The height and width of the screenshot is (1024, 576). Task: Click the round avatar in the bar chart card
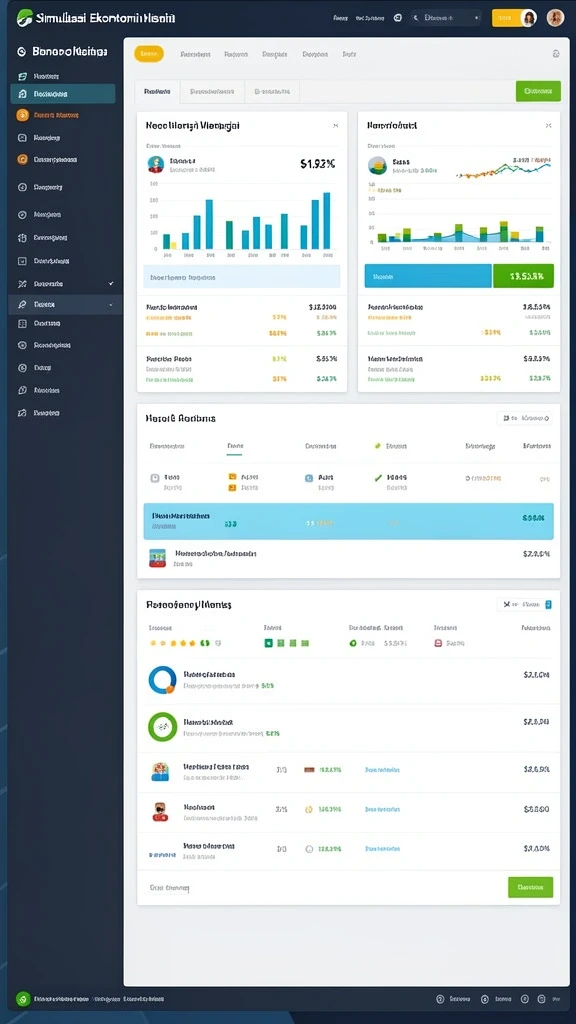point(155,164)
